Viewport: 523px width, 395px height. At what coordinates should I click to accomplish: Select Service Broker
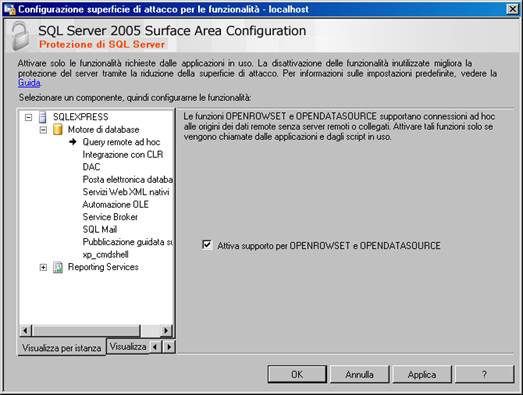pos(110,217)
